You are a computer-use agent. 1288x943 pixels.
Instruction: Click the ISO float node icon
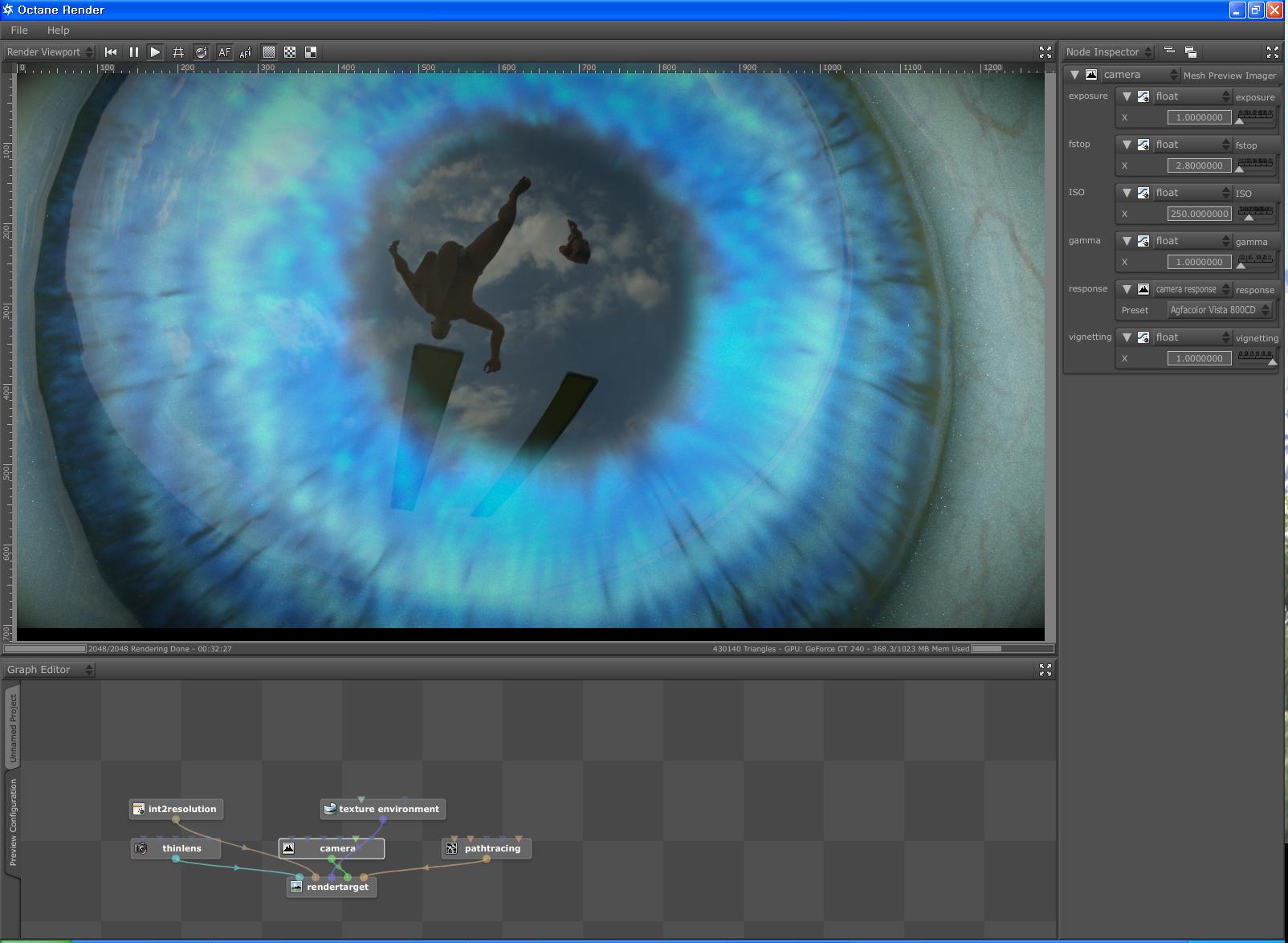[x=1143, y=193]
